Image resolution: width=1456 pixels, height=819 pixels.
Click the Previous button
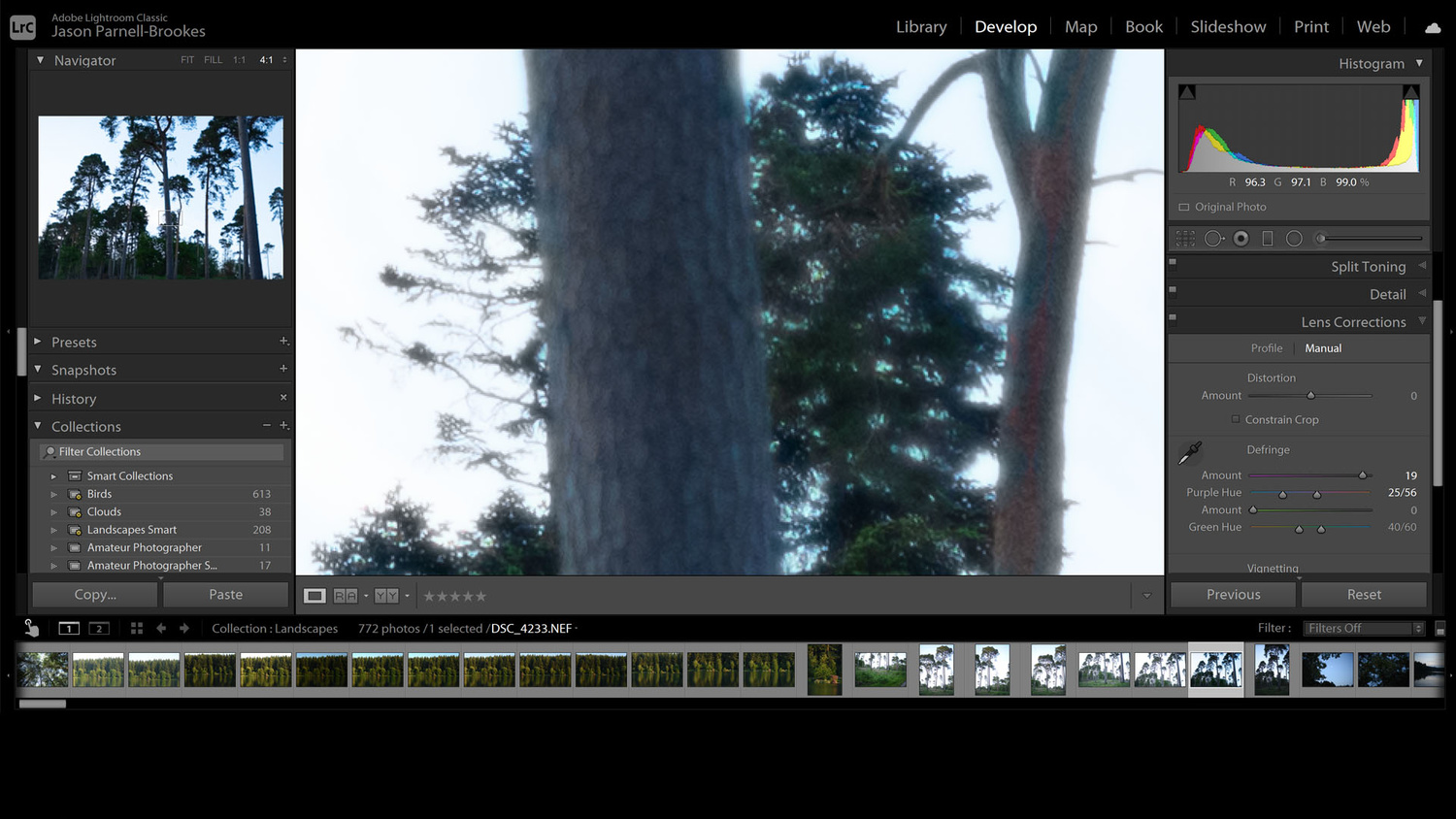tap(1232, 594)
